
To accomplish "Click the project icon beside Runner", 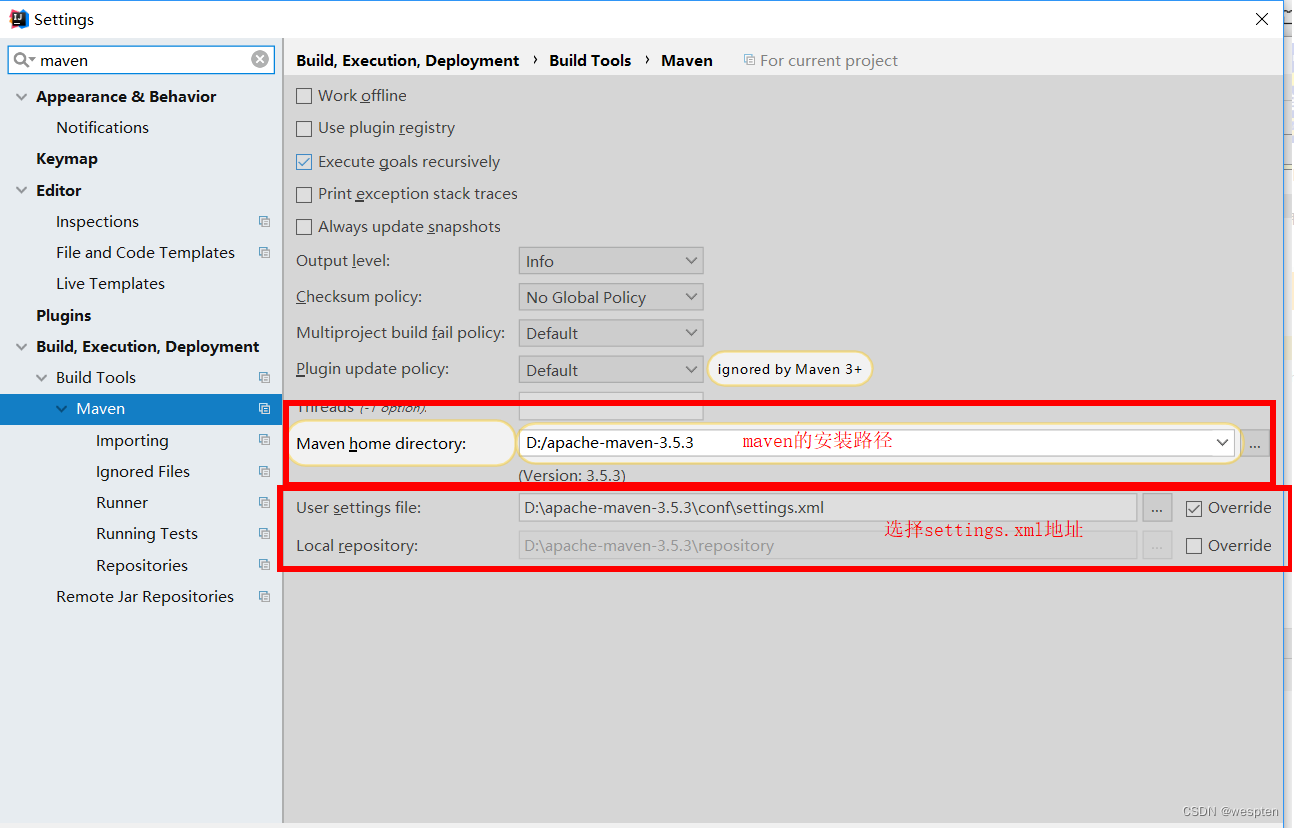I will click(x=264, y=503).
